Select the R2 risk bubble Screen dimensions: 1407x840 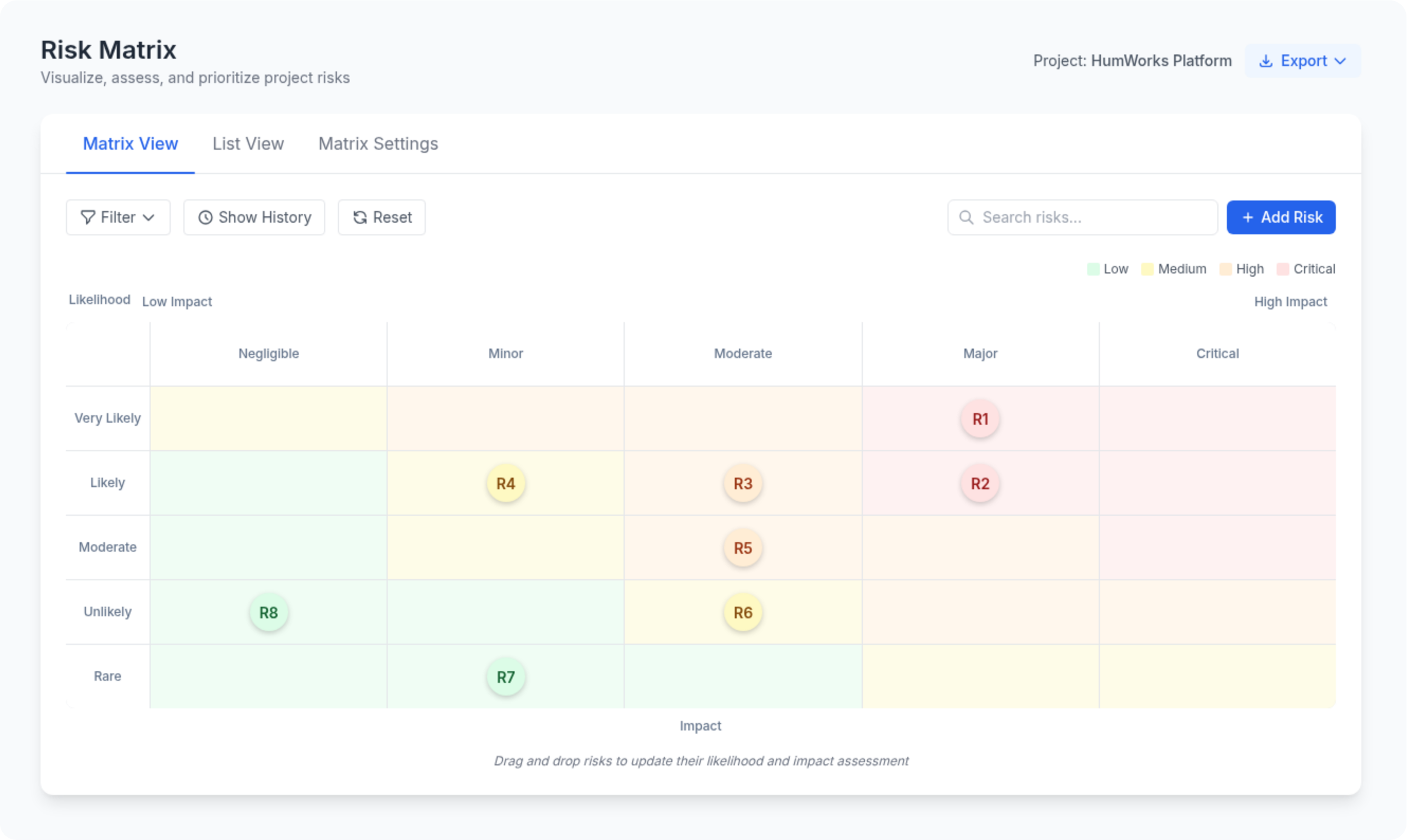click(x=979, y=483)
